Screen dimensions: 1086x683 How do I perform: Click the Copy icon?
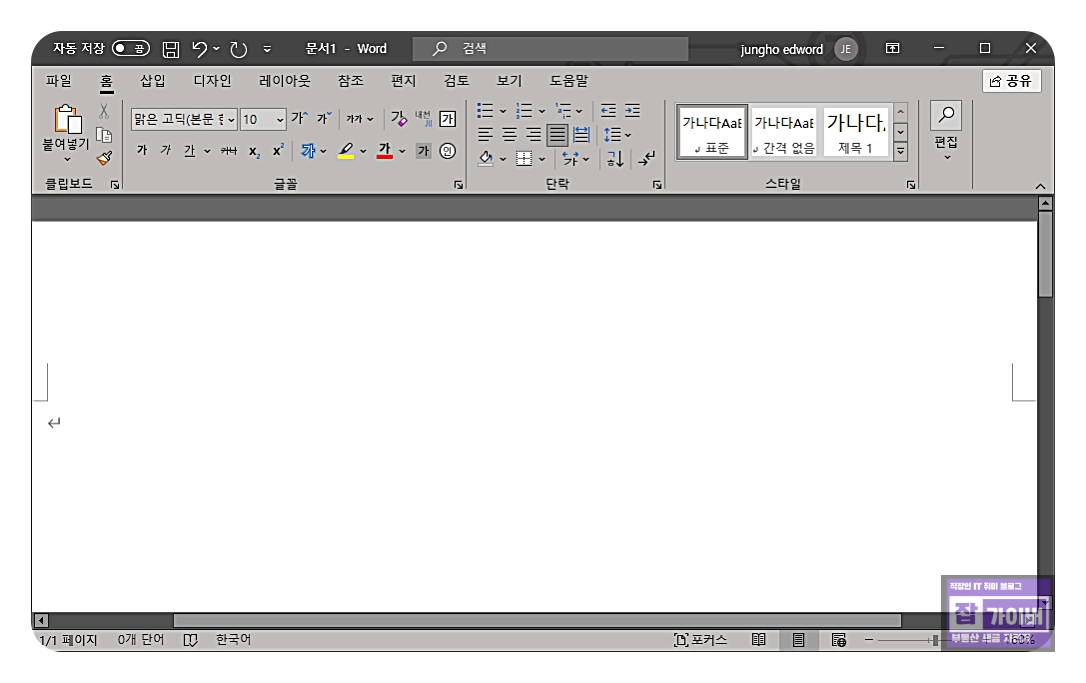tap(104, 134)
